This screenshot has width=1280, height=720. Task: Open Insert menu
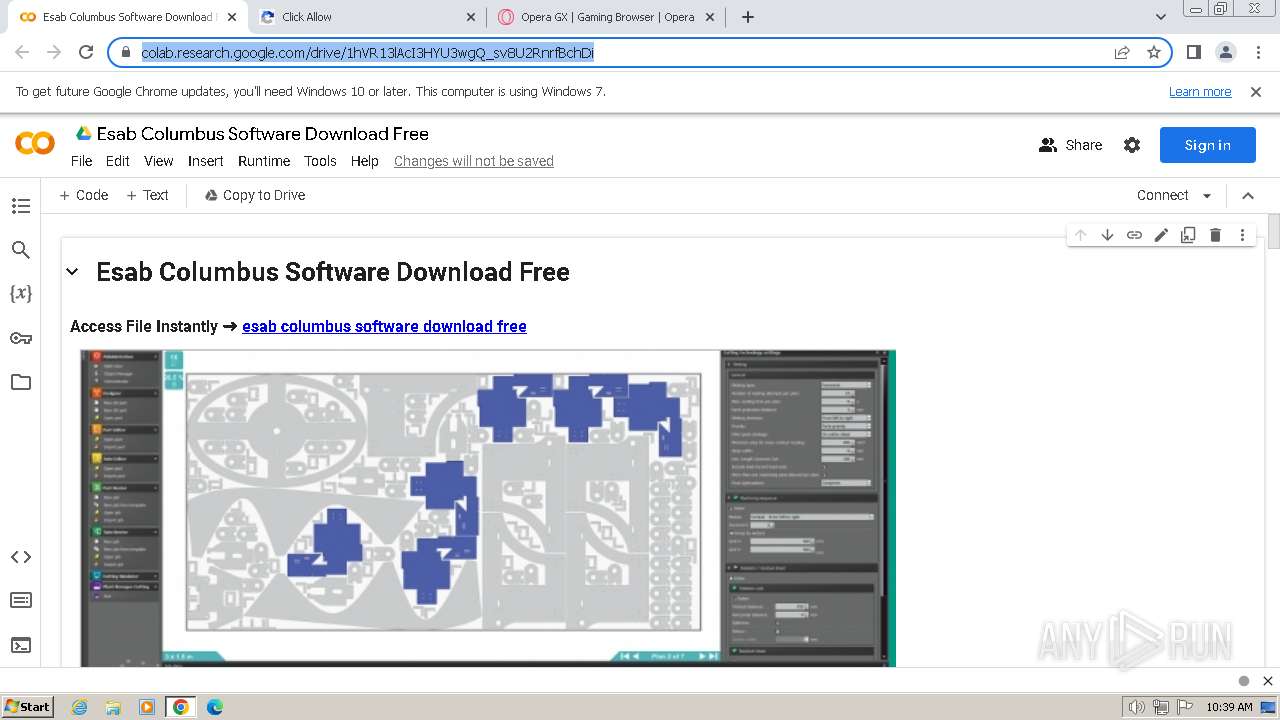[206, 161]
